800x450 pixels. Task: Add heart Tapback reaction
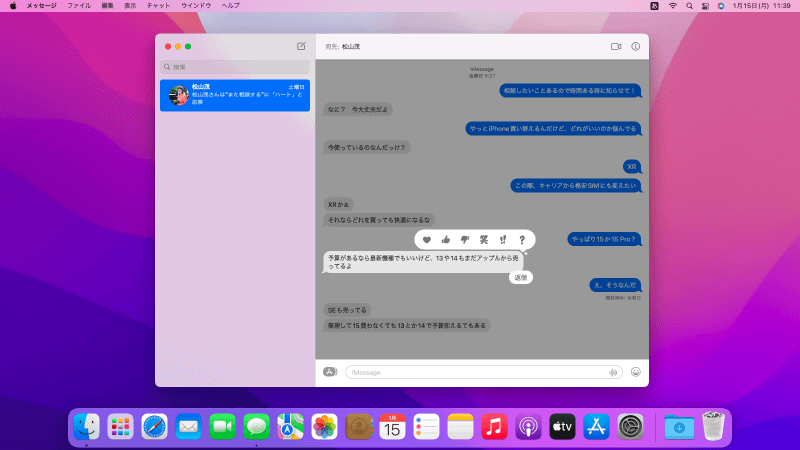(x=427, y=239)
